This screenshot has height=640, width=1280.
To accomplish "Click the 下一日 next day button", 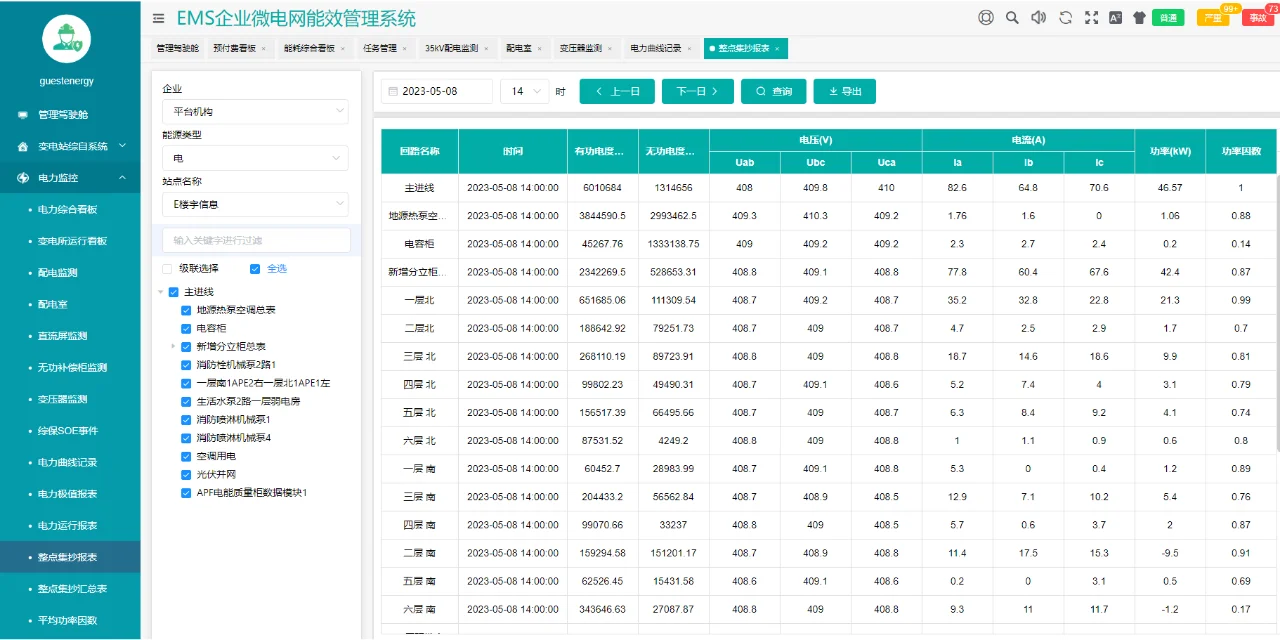I will coord(697,91).
